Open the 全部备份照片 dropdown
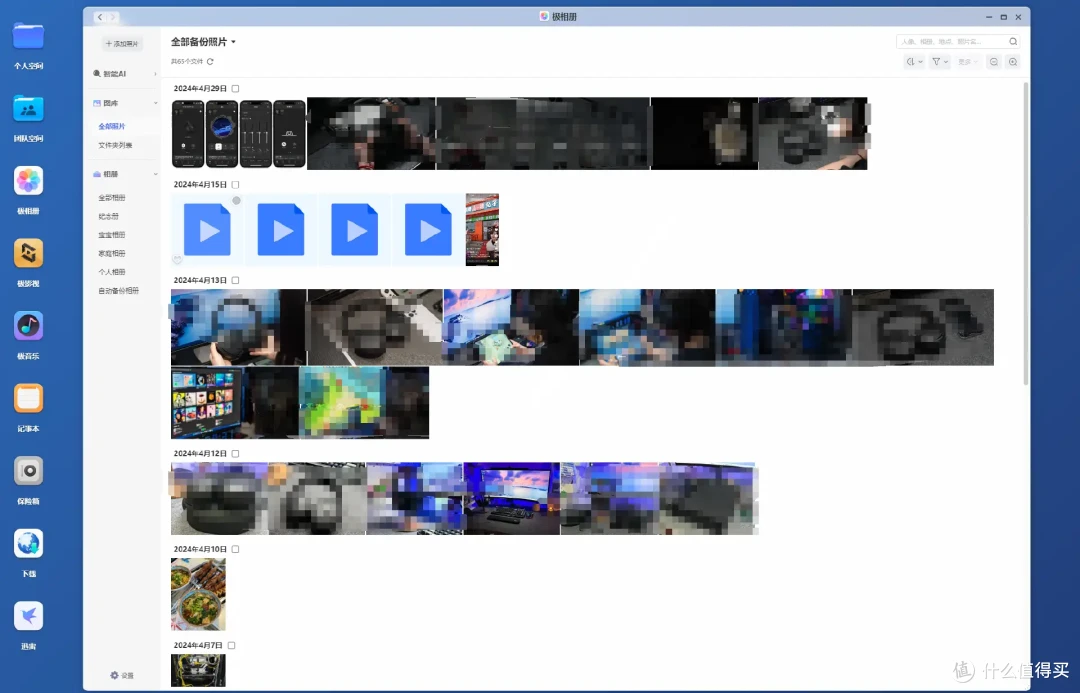Viewport: 1080px width, 693px height. click(203, 42)
